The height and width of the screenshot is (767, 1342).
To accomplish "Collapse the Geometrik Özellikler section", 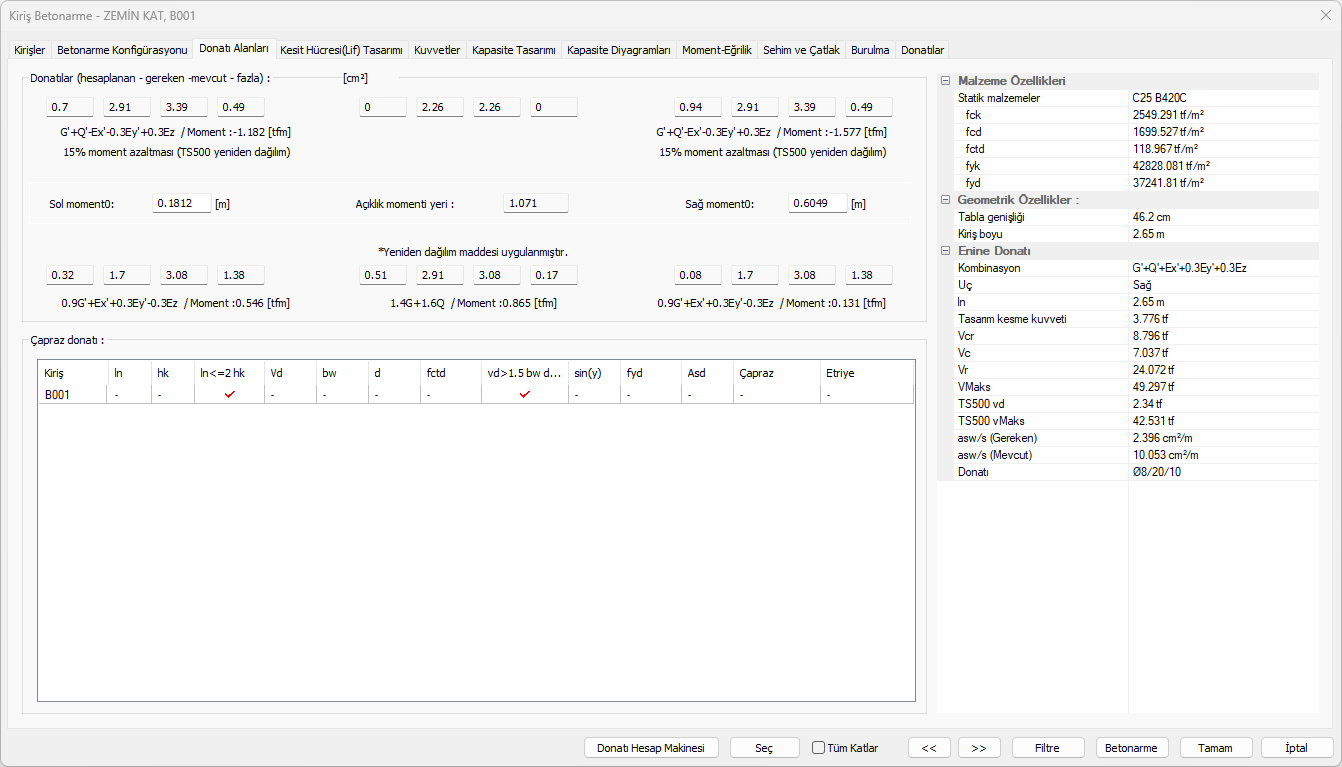I will pyautogui.click(x=945, y=200).
